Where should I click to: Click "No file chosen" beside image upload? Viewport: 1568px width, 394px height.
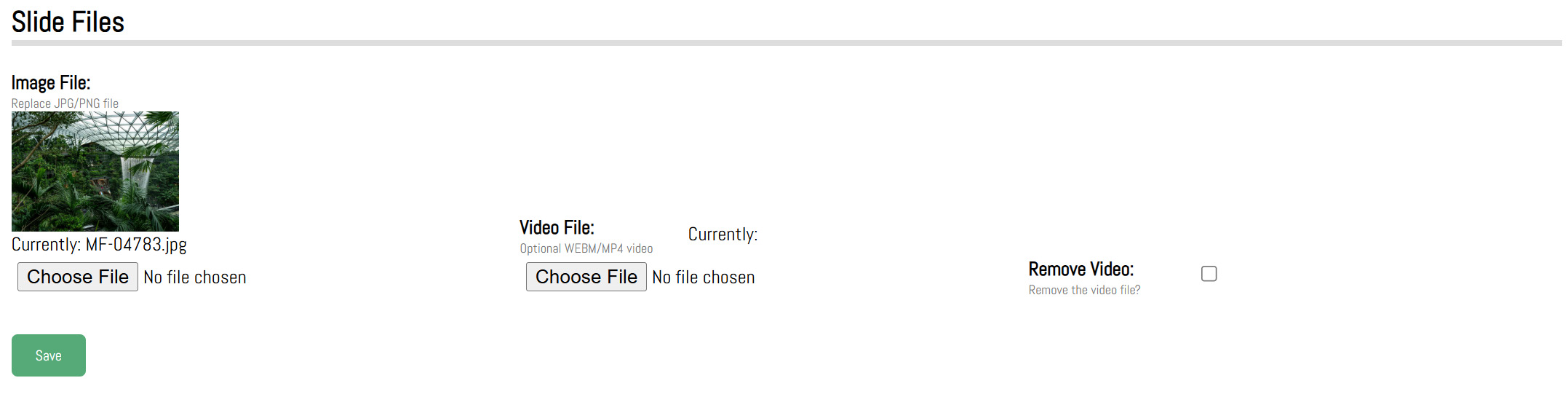(x=195, y=278)
